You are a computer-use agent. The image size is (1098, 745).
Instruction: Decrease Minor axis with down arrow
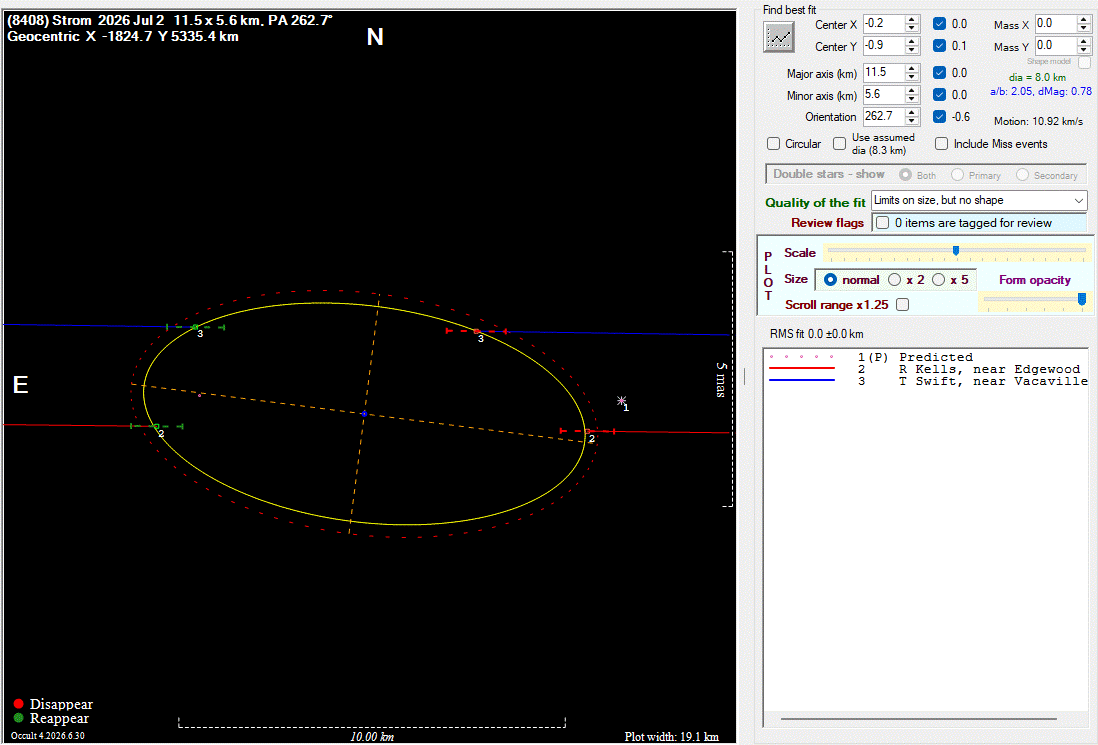912,99
